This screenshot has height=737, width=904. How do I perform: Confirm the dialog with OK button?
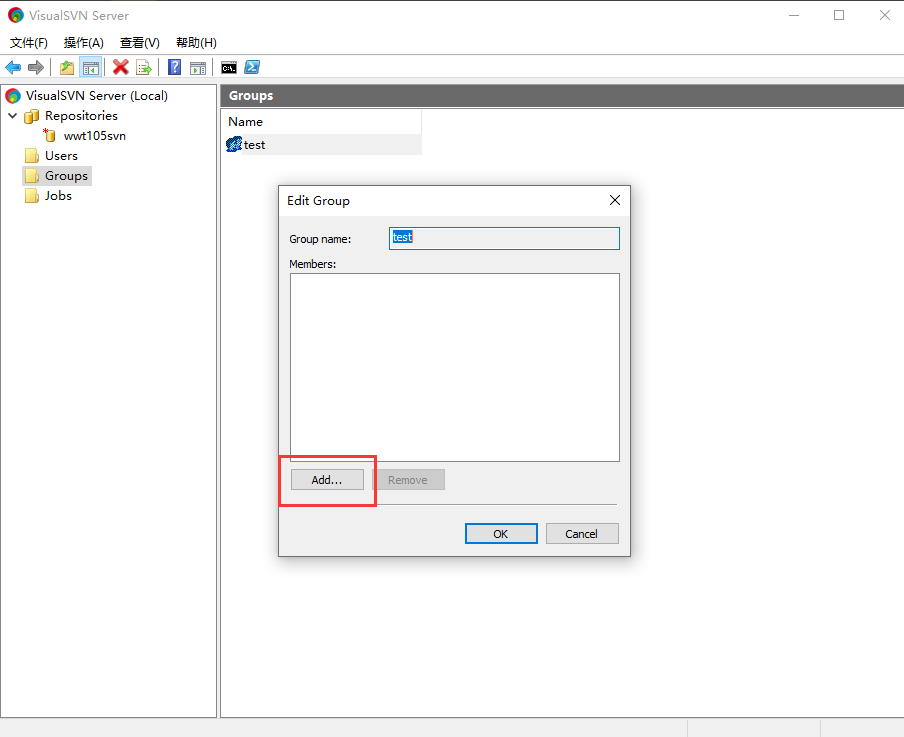501,534
